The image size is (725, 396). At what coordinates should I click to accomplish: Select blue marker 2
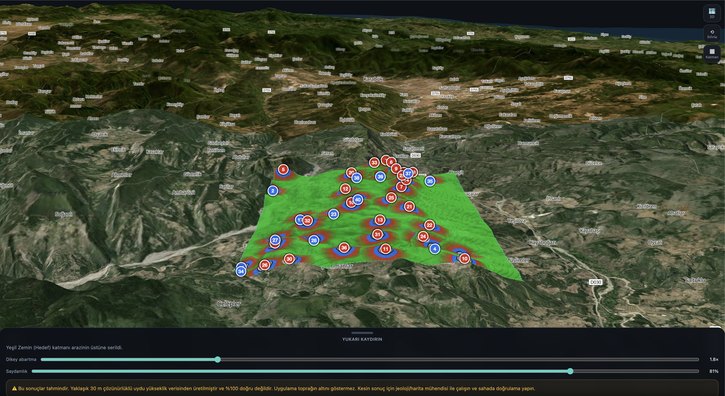click(x=273, y=191)
